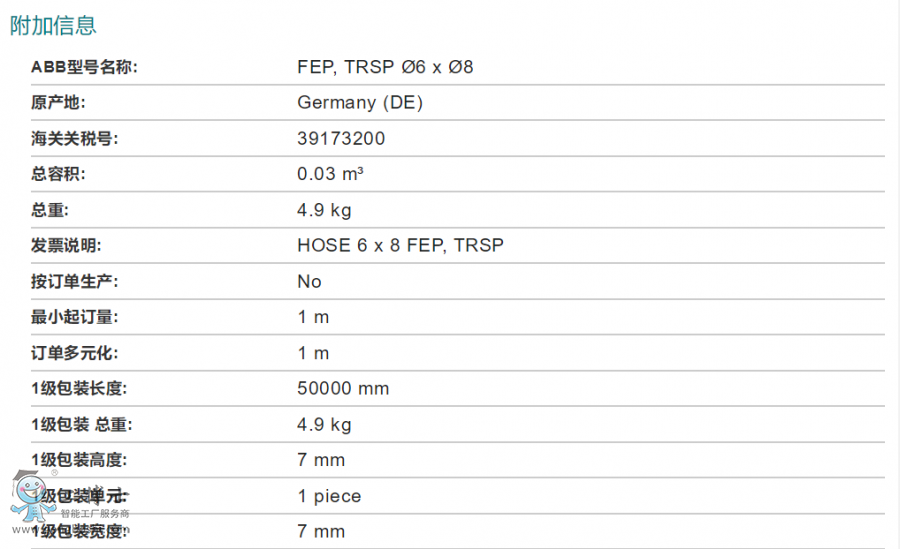The image size is (900, 549).
Task: Select the 总容积 label
Action: [x=59, y=174]
